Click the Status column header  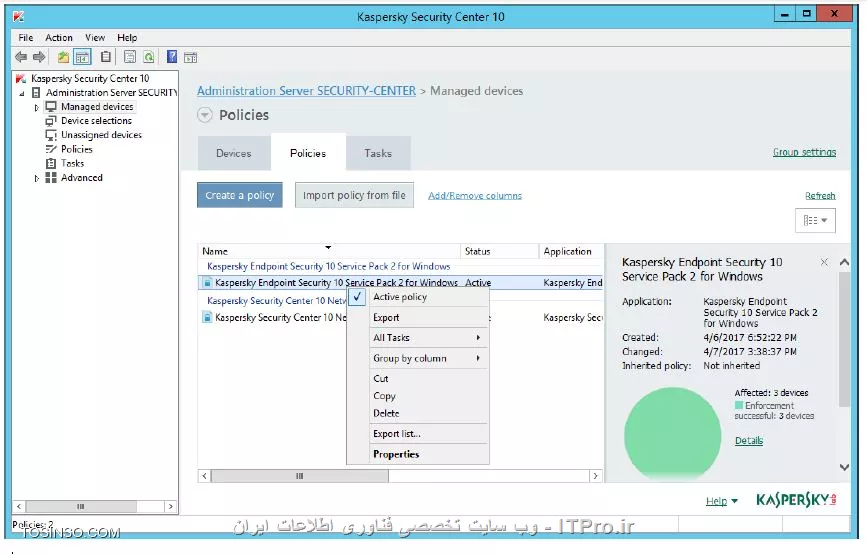click(499, 251)
